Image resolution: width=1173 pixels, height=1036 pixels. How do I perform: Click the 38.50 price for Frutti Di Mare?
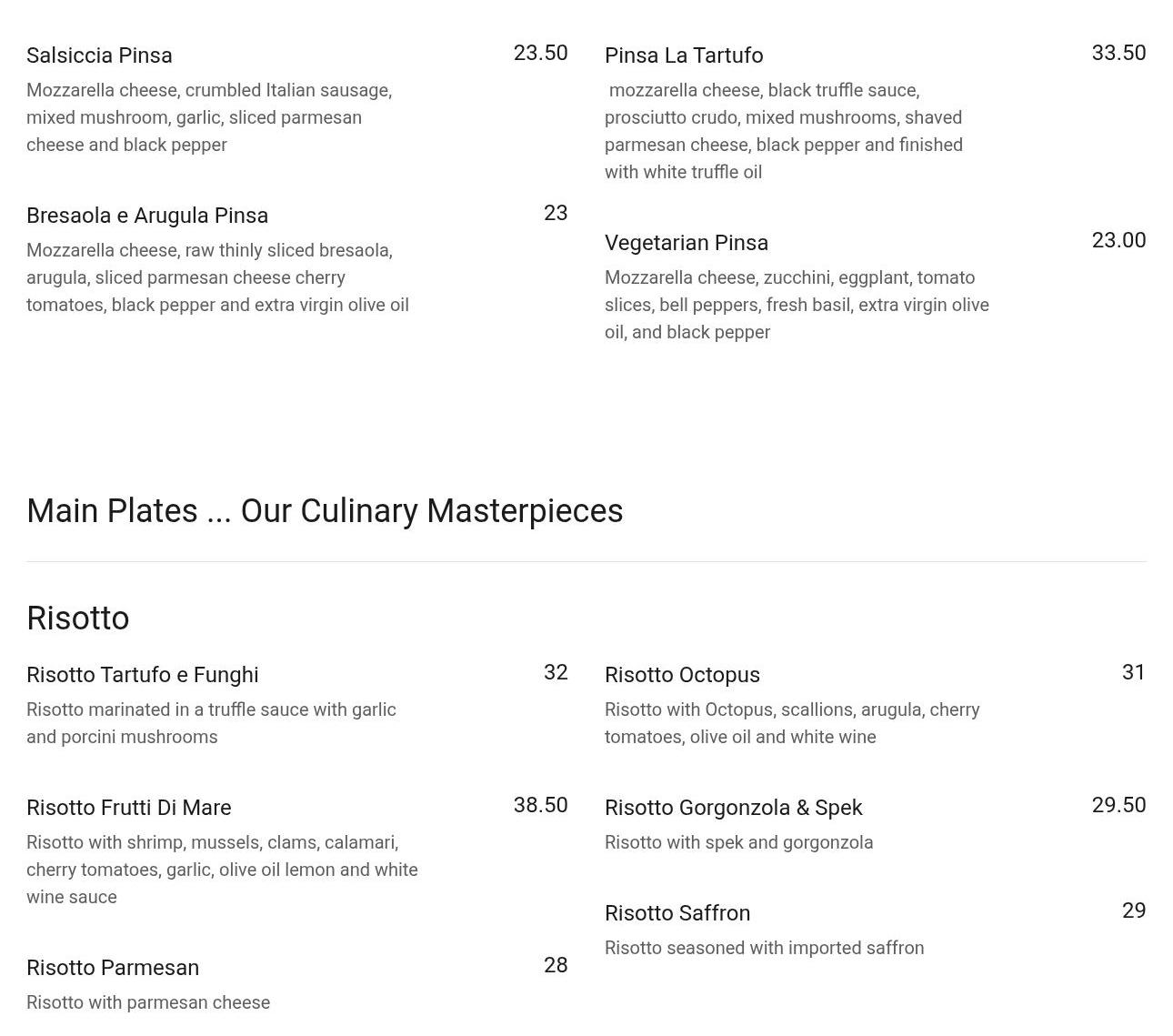pos(540,805)
